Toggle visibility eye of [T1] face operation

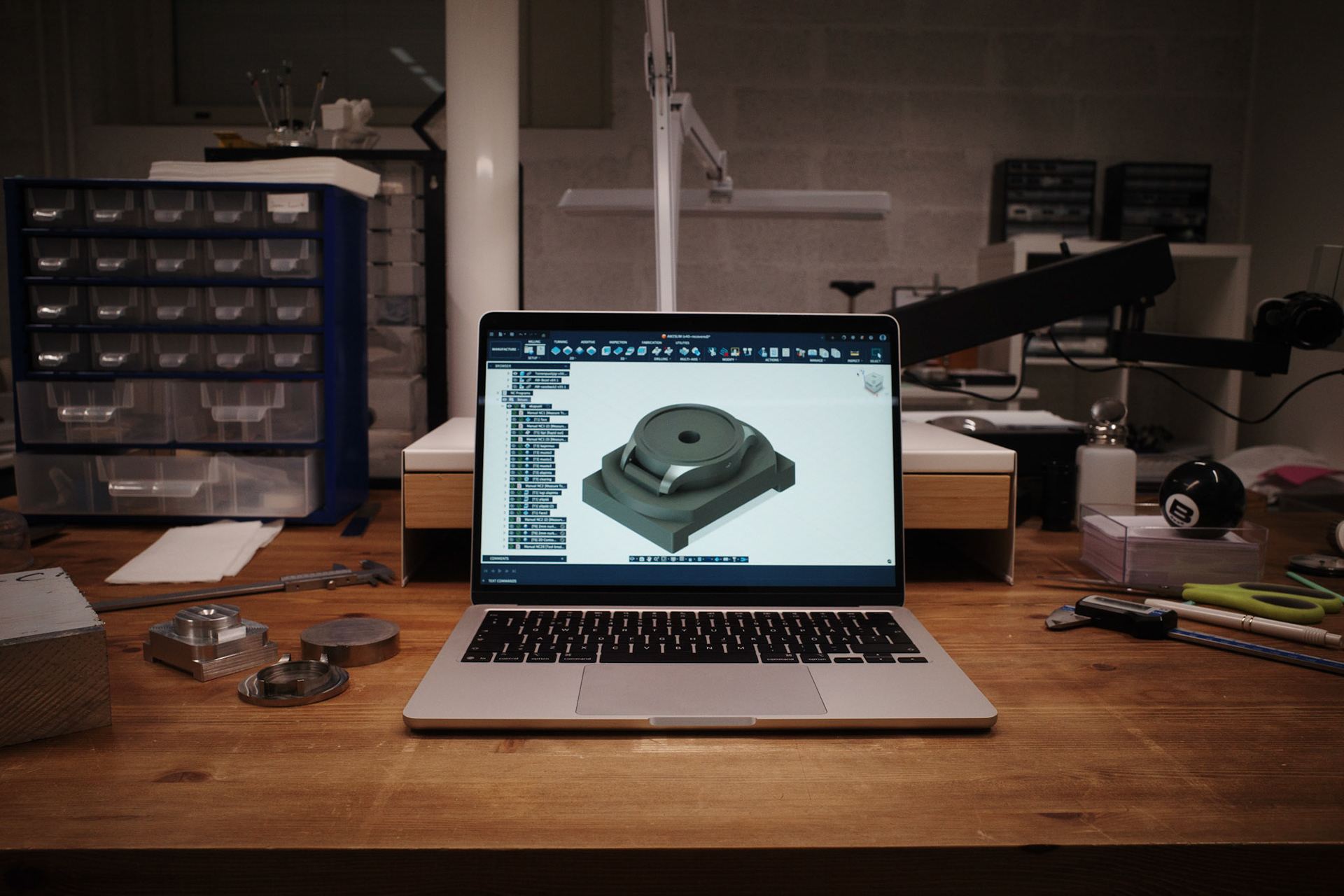pos(514,419)
